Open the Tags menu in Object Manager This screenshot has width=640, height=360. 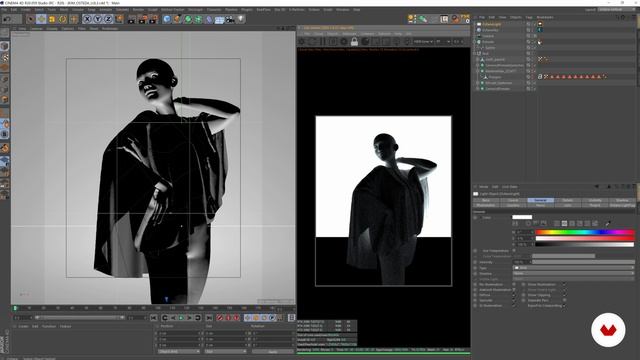click(x=529, y=17)
